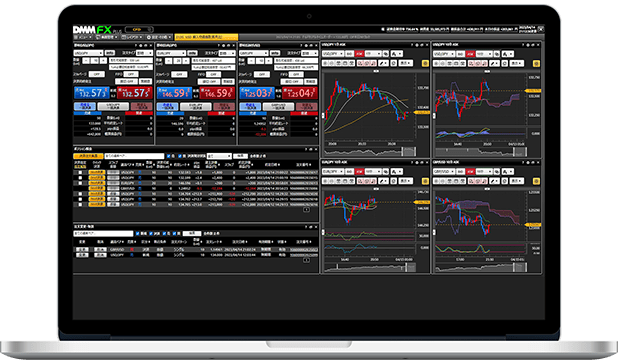Click the circular reset icon in EUR/JPY chart toolbar
The width and height of the screenshot is (620, 360).
point(394,181)
